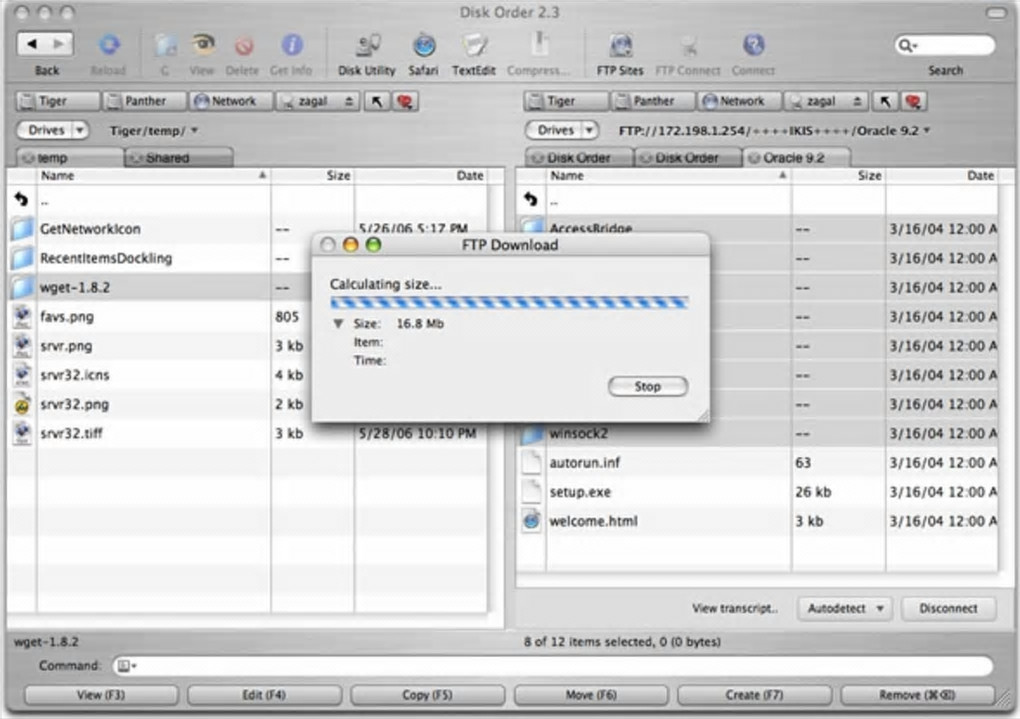
Task: Go forward with the right arrow button
Action: tap(59, 44)
